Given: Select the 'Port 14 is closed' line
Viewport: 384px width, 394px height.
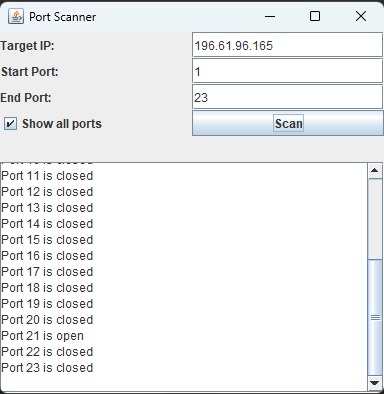Looking at the screenshot, I should [47, 224].
